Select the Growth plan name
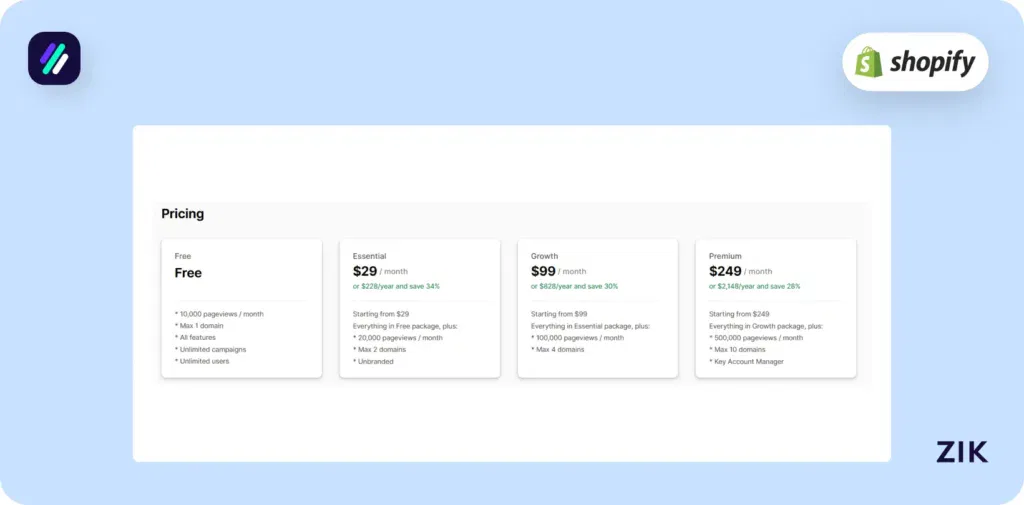Viewport: 1024px width, 505px height. tap(545, 256)
